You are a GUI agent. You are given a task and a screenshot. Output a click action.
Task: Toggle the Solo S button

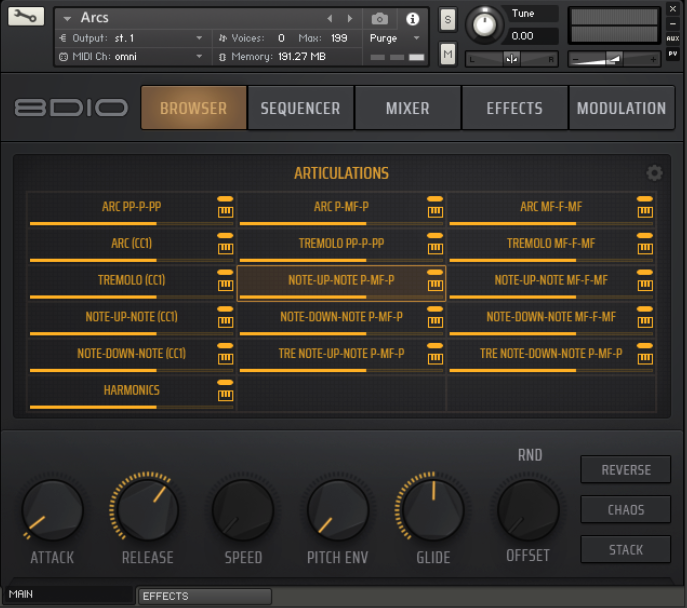click(x=447, y=19)
